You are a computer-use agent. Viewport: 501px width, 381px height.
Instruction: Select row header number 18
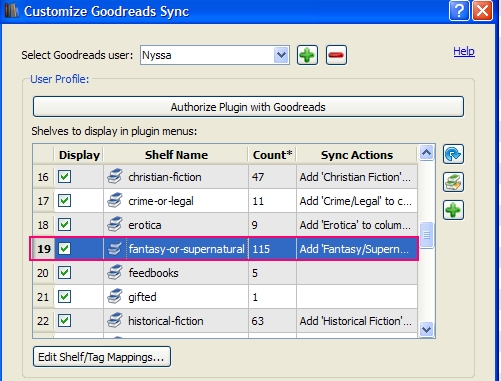click(x=43, y=225)
